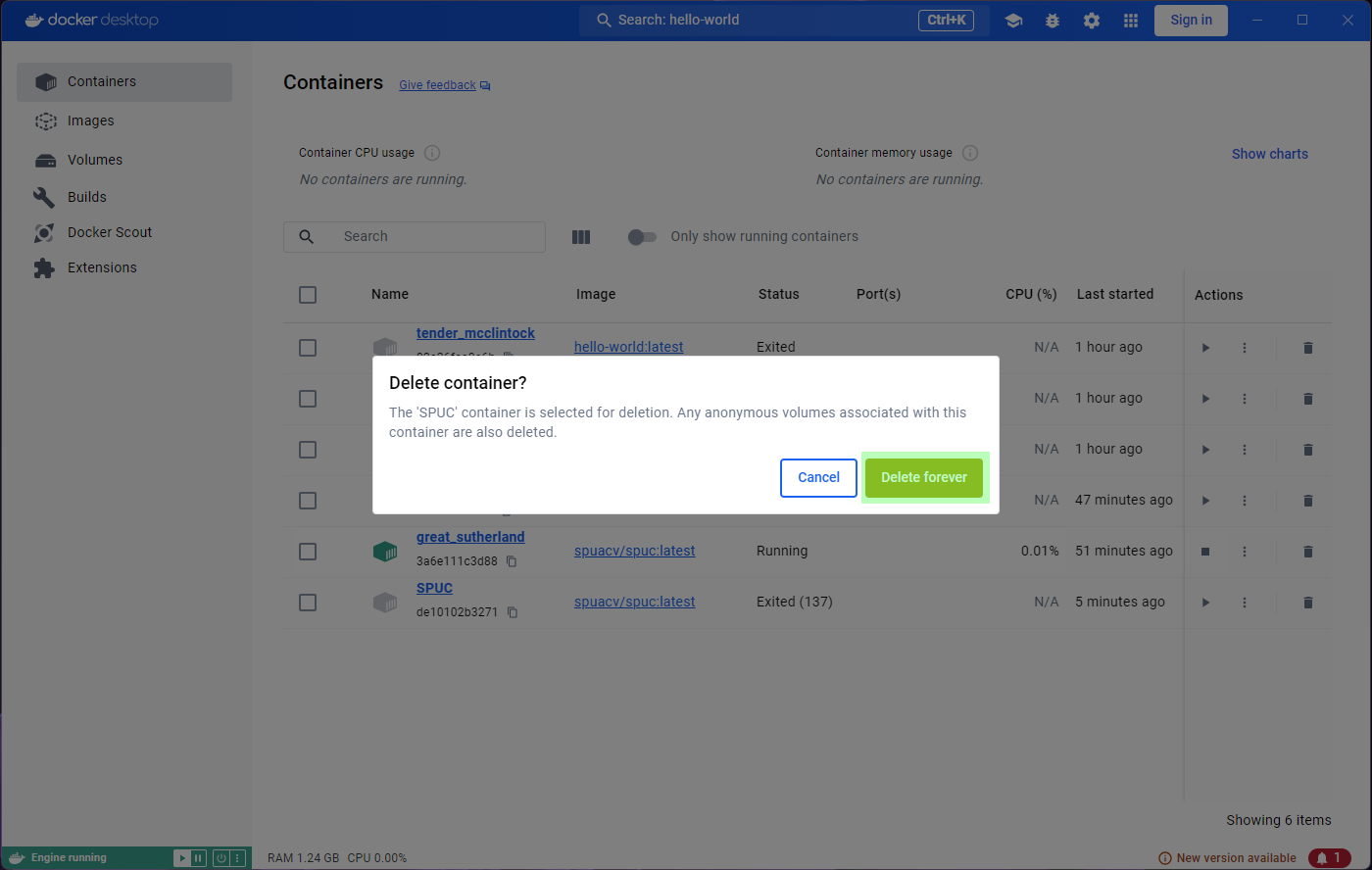Open the Troubleshoot bug icon
This screenshot has height=870, width=1372.
coord(1053,21)
